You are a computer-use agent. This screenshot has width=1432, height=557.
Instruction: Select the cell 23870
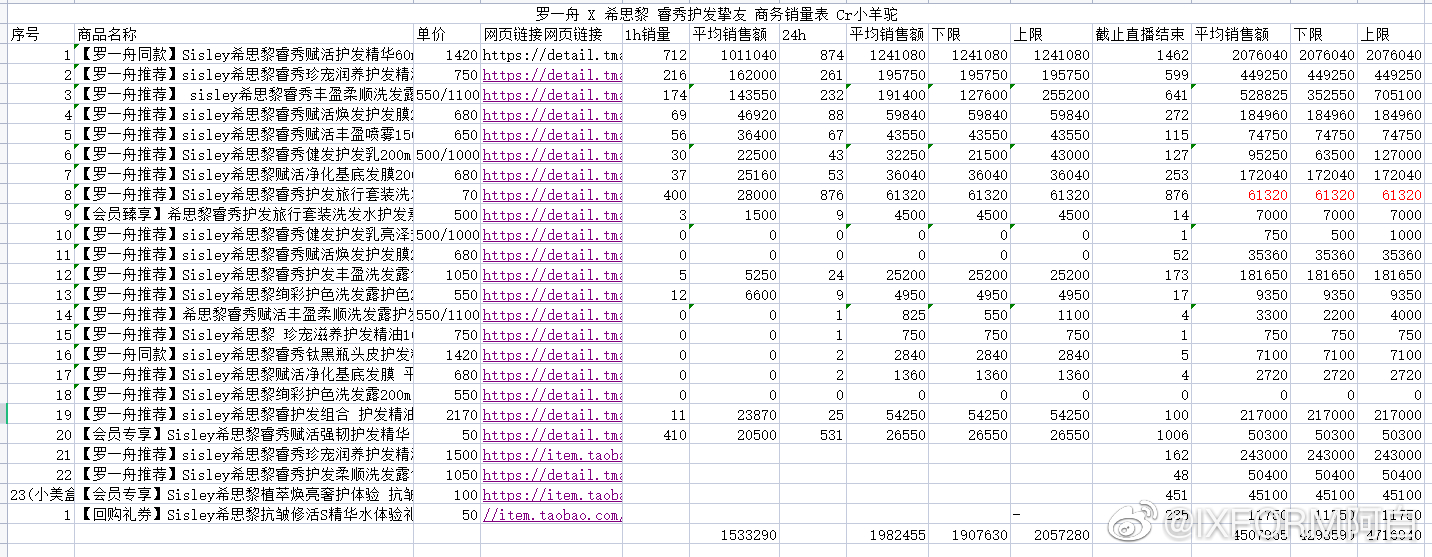[x=734, y=415]
